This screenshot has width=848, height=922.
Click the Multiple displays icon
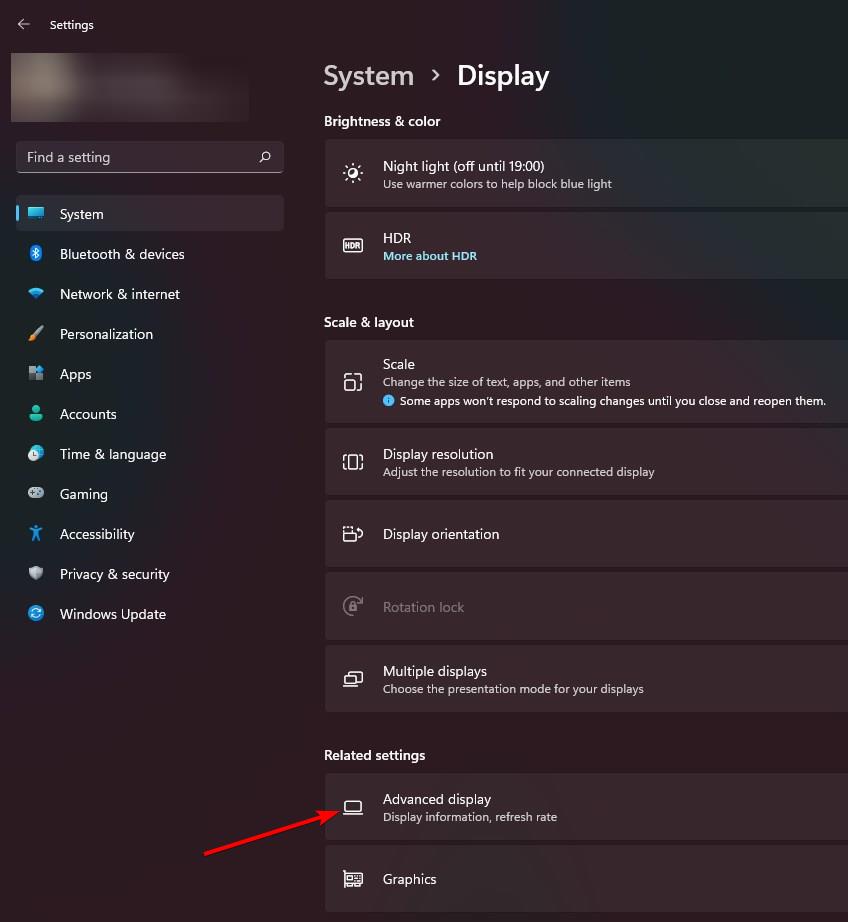click(353, 679)
